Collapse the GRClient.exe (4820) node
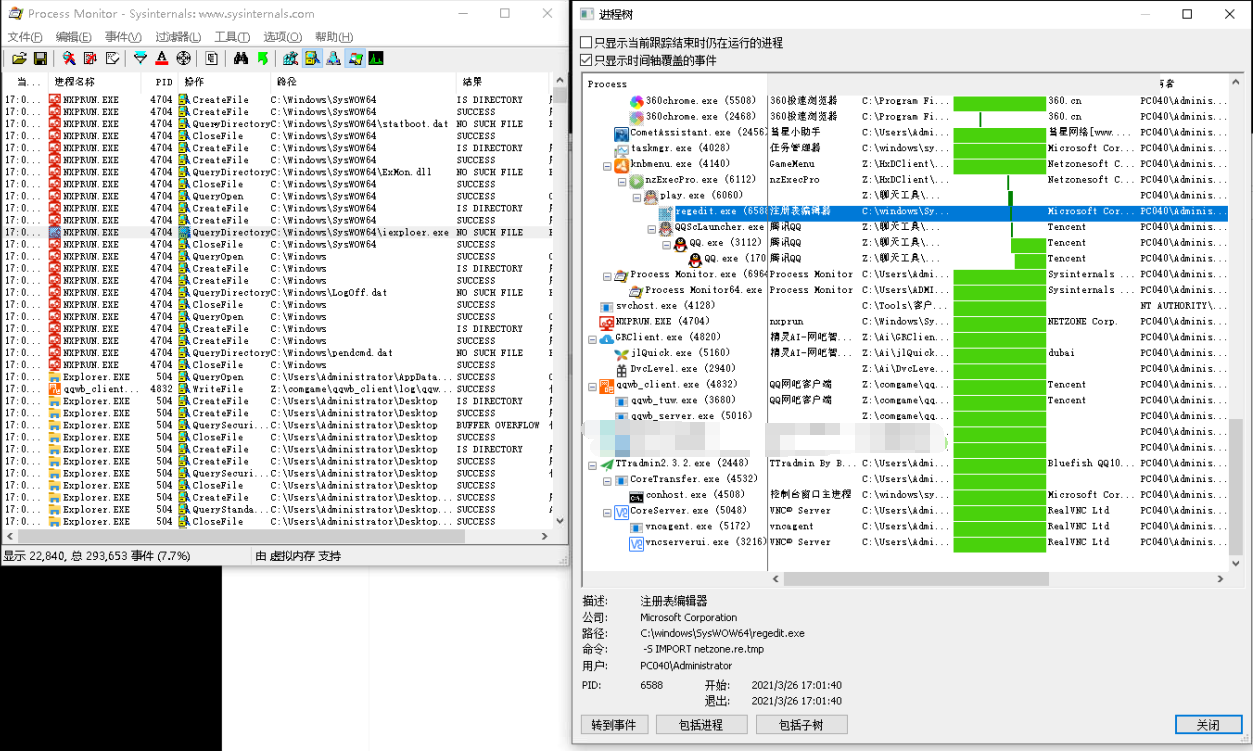 click(592, 338)
